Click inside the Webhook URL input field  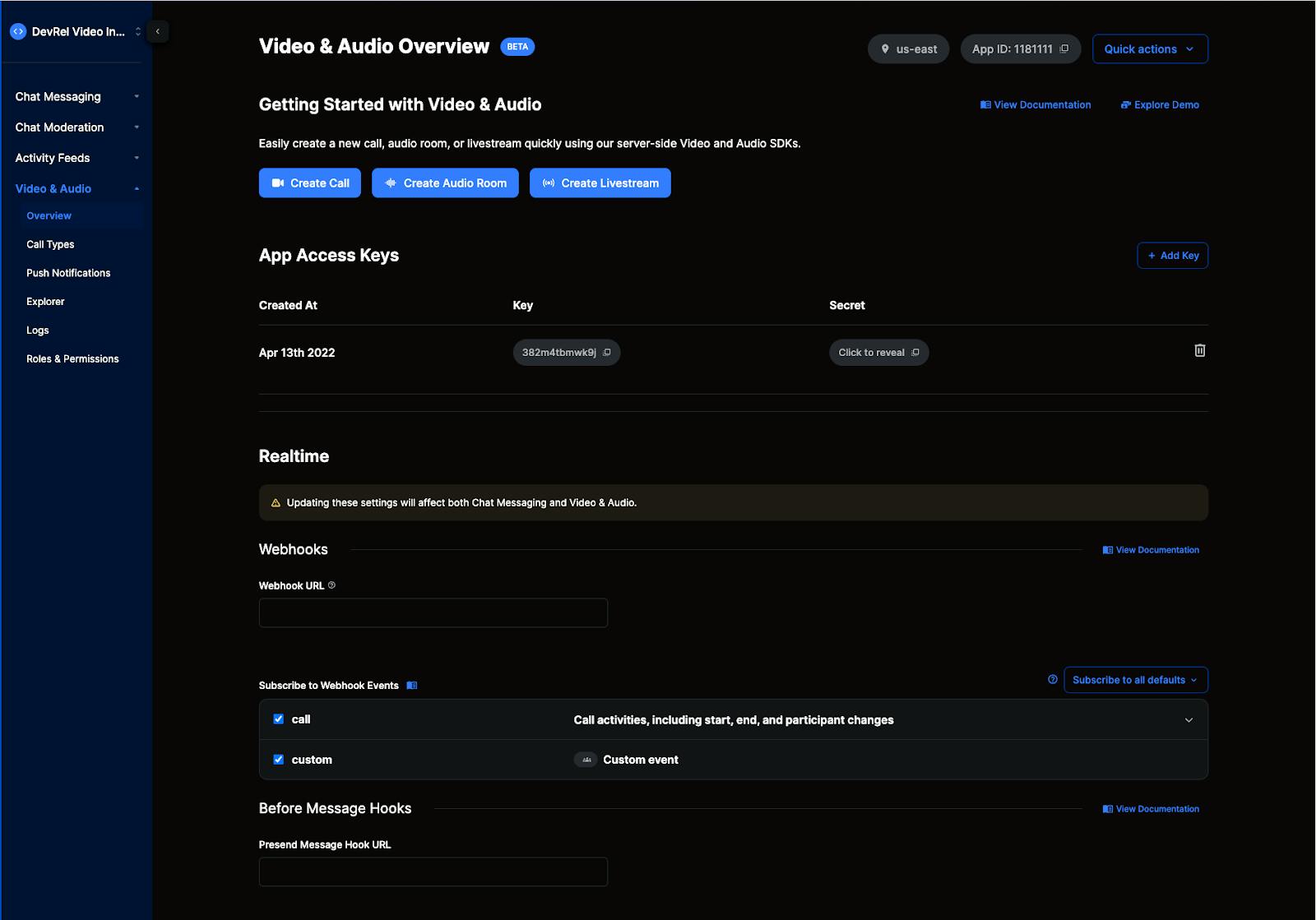point(432,613)
